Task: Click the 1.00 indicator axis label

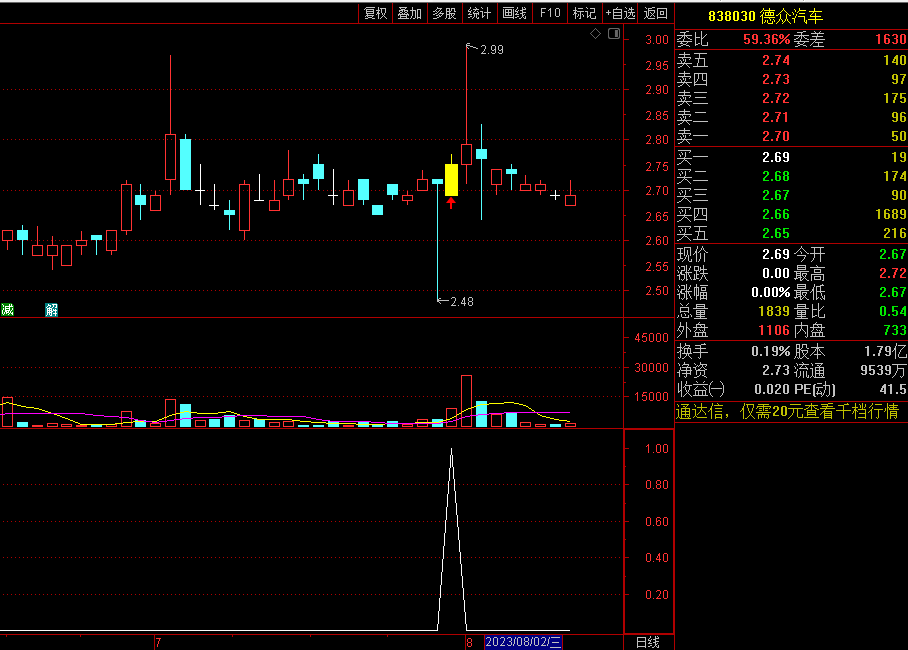Action: tap(657, 449)
